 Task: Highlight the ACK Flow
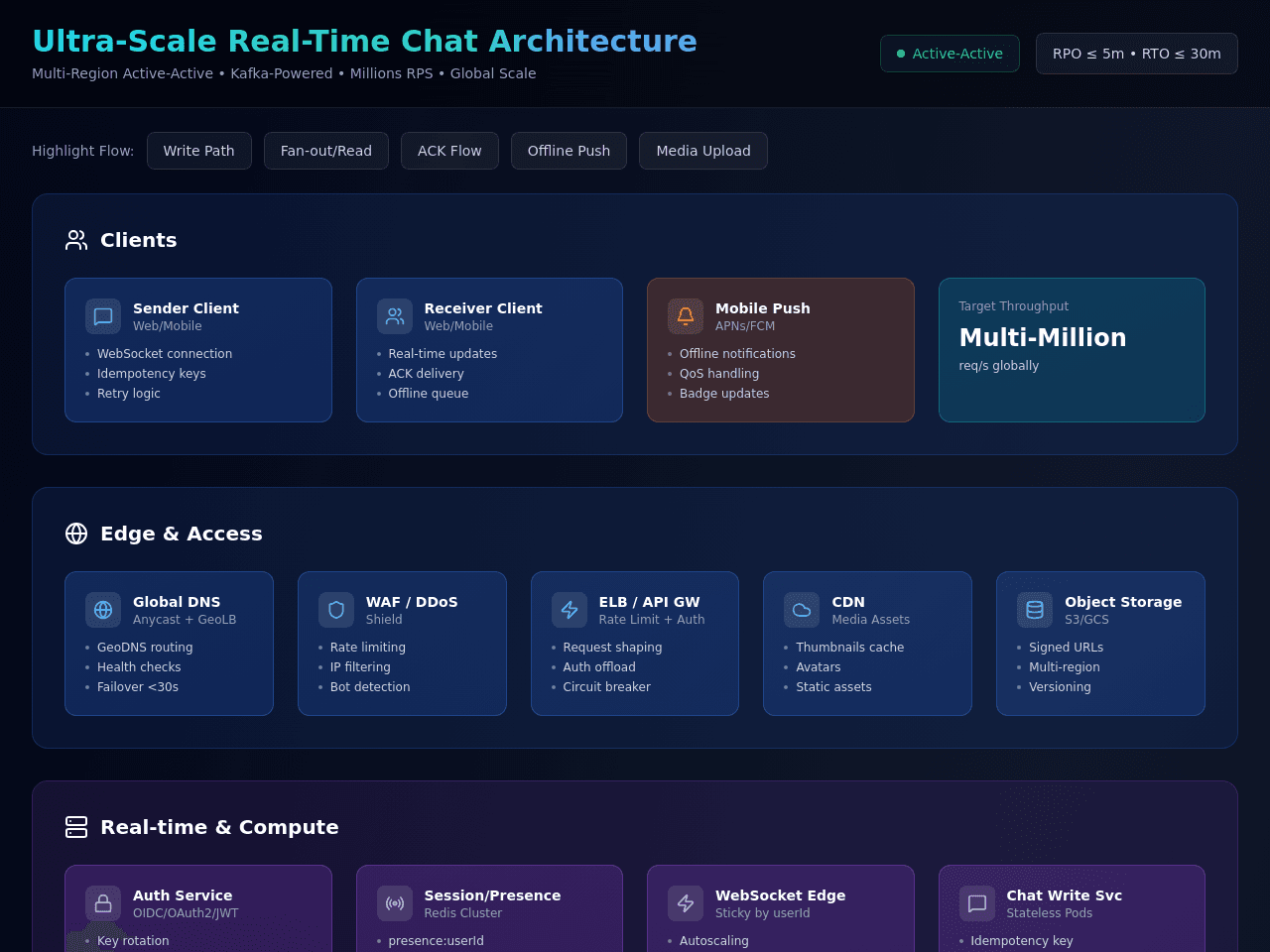pyautogui.click(x=449, y=151)
